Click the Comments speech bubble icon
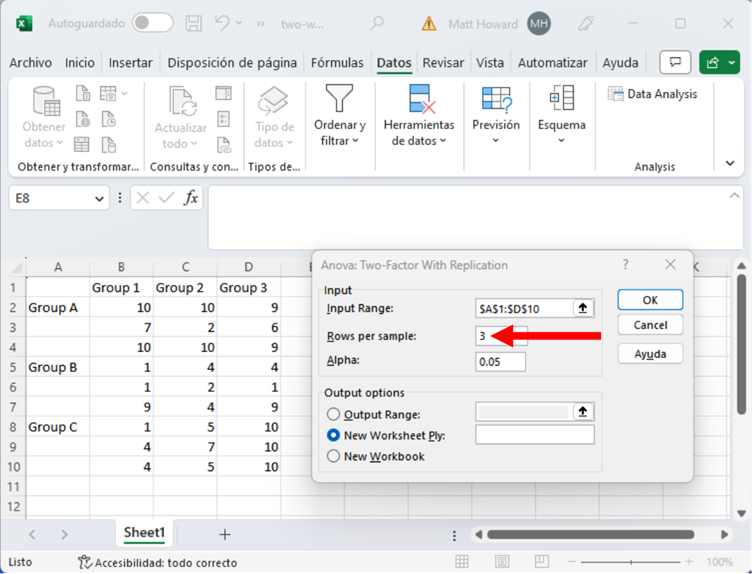752x574 pixels. click(676, 62)
